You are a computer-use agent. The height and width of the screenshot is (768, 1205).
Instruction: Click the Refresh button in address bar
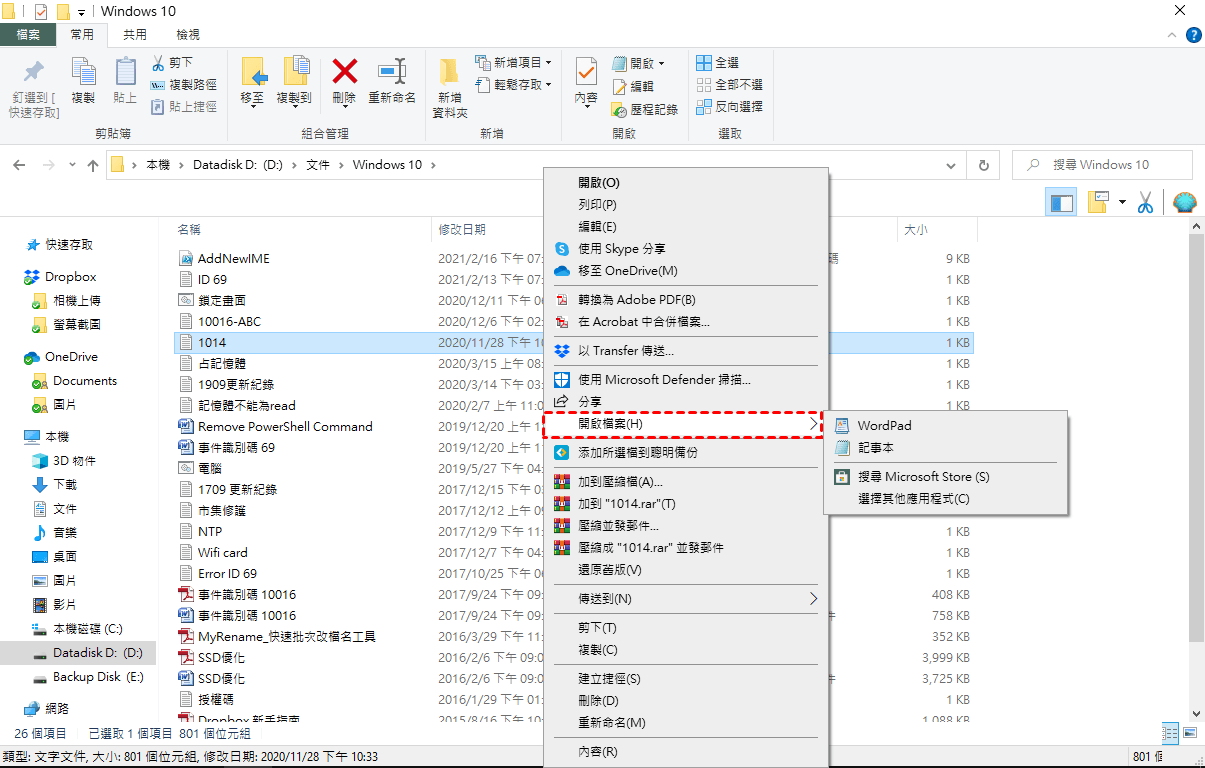984,165
